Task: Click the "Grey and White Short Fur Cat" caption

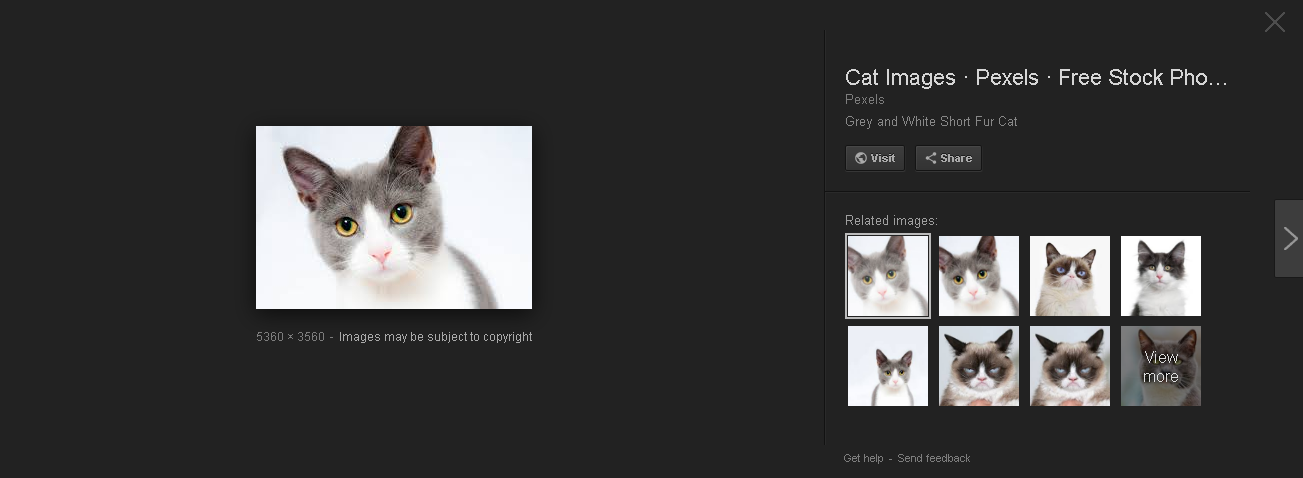Action: (x=931, y=121)
